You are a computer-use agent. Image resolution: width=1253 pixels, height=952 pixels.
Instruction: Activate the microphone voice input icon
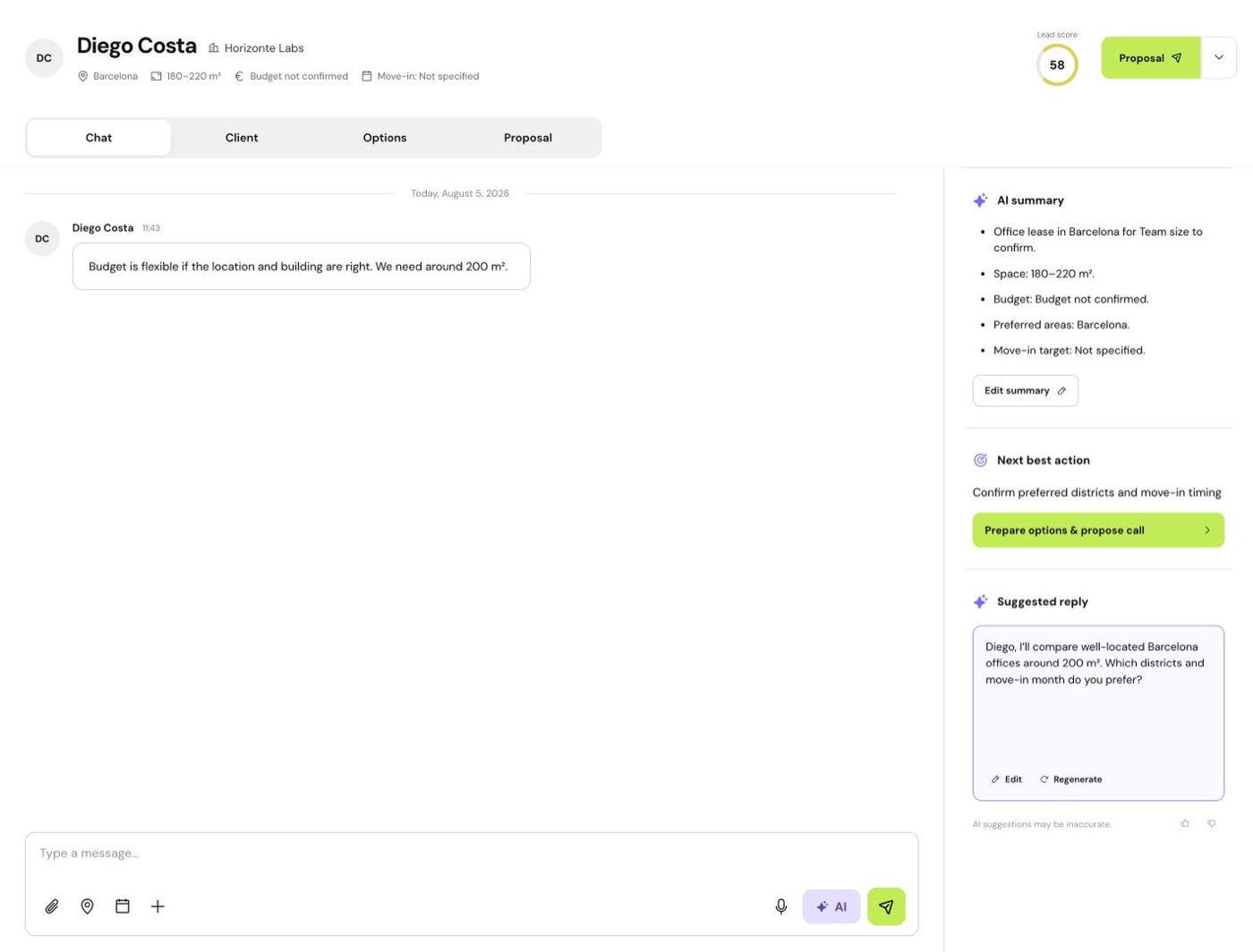tap(781, 906)
